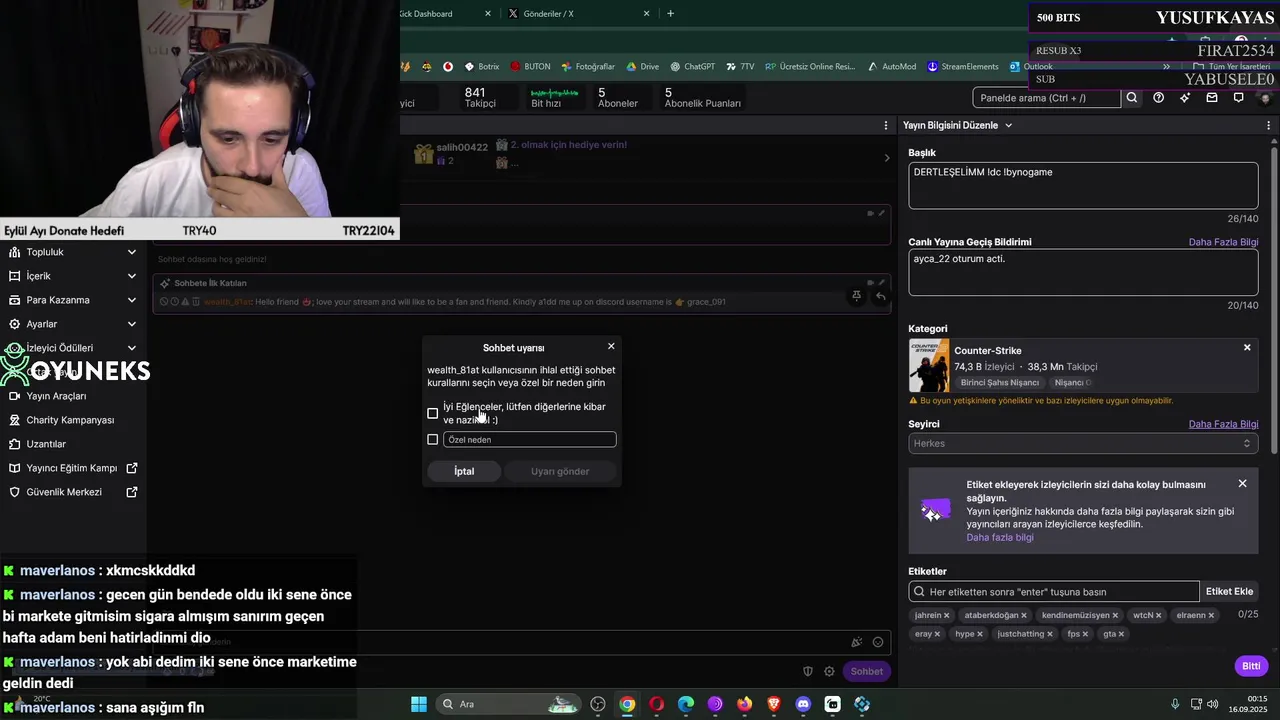Open the ChatGPT bookmark

coord(693,66)
